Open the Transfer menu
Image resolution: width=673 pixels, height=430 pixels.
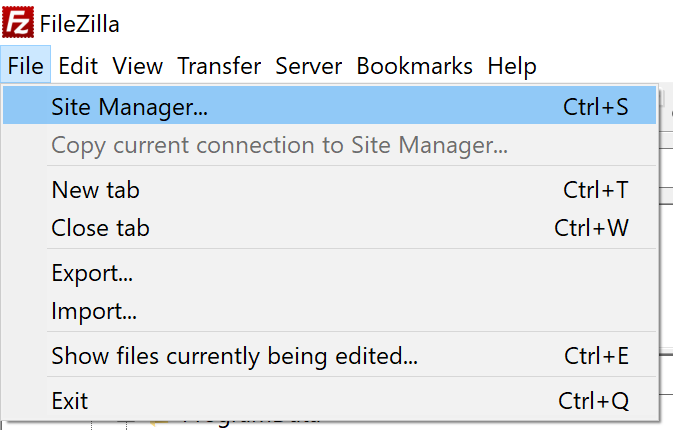[x=219, y=66]
